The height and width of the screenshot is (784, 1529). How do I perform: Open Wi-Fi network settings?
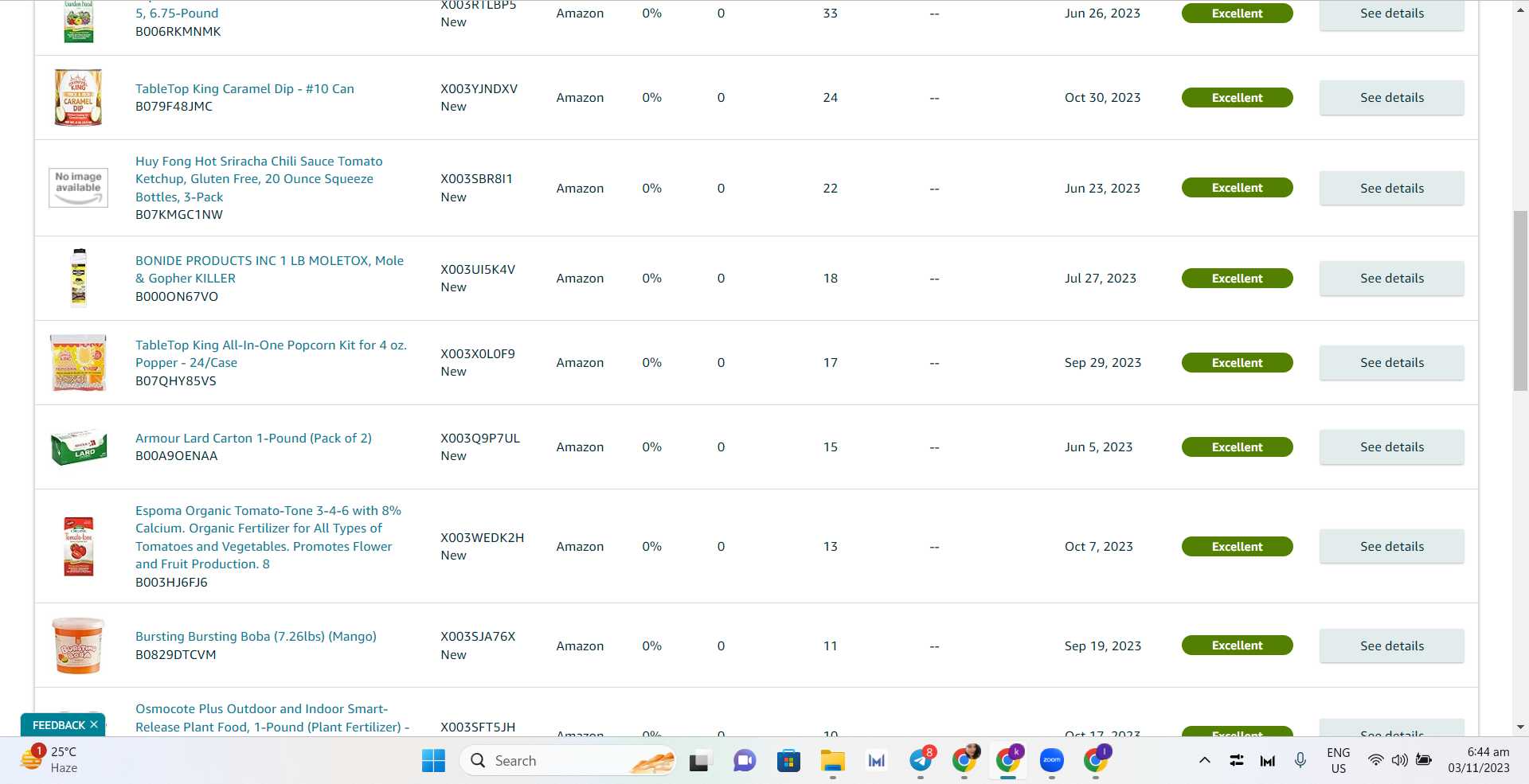(1375, 760)
